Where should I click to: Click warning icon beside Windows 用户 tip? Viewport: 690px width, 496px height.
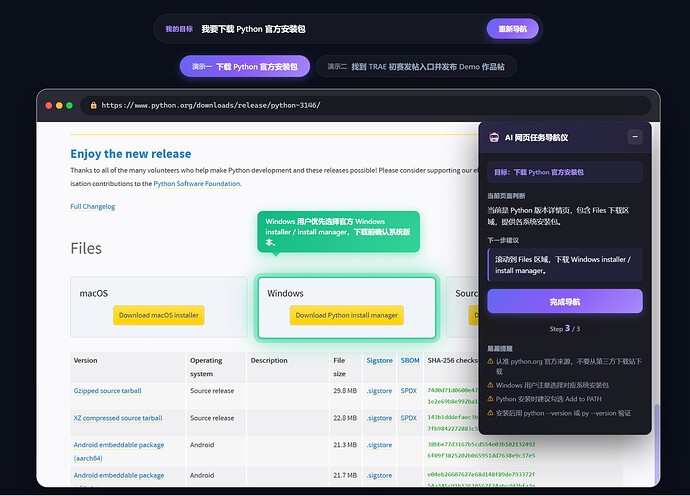(490, 385)
